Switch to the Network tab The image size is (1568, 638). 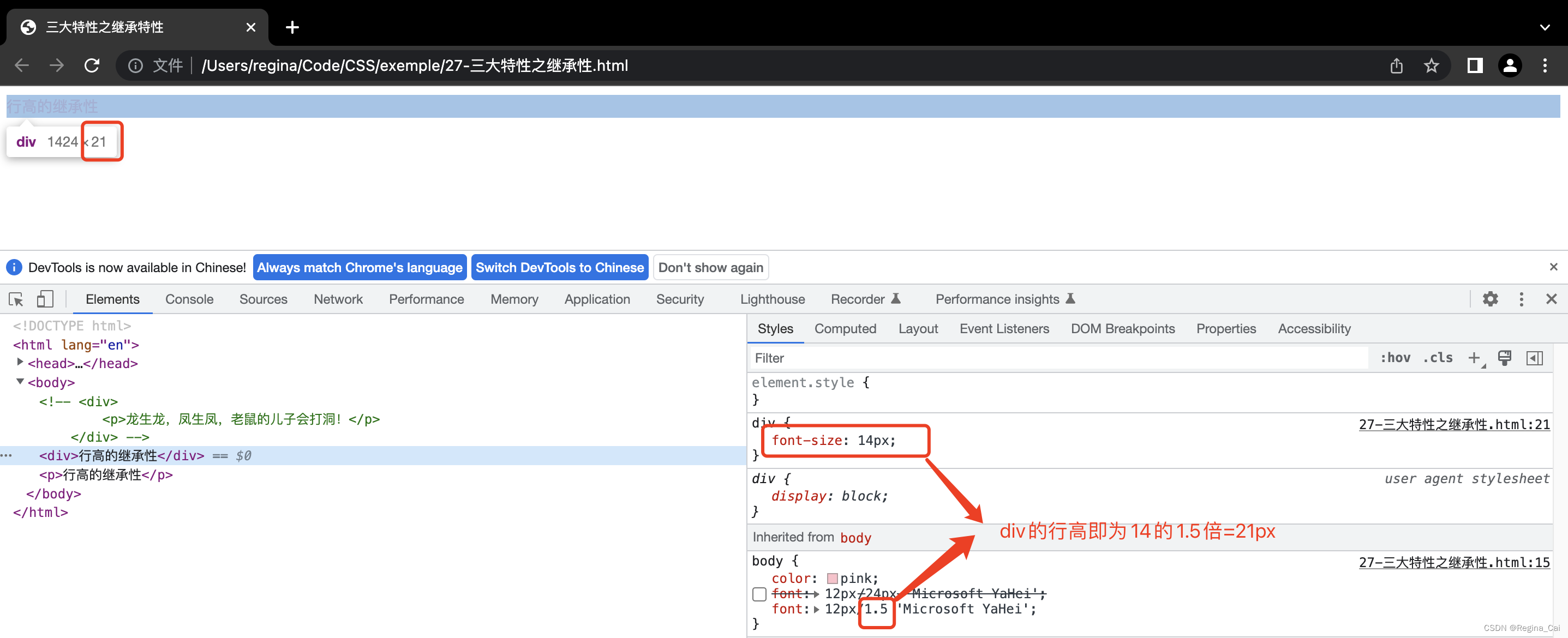click(x=338, y=299)
